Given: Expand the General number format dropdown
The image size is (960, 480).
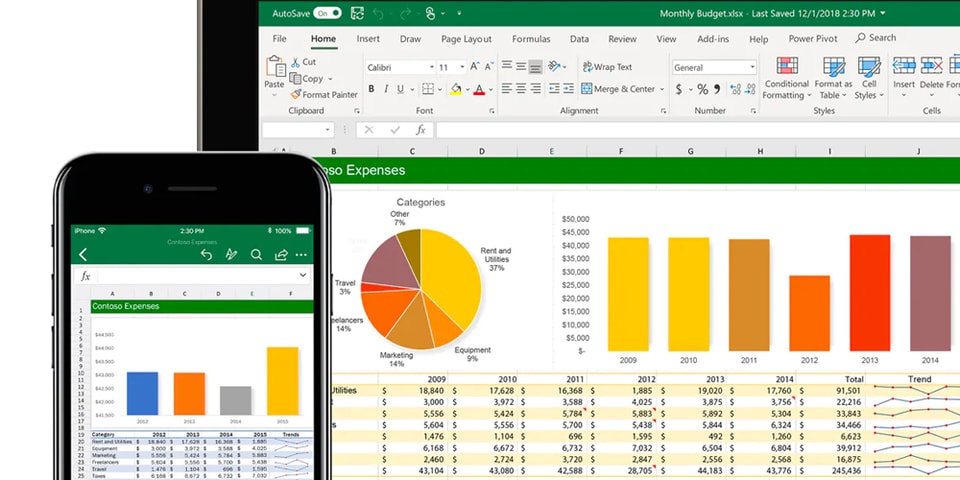Looking at the screenshot, I should click(751, 67).
